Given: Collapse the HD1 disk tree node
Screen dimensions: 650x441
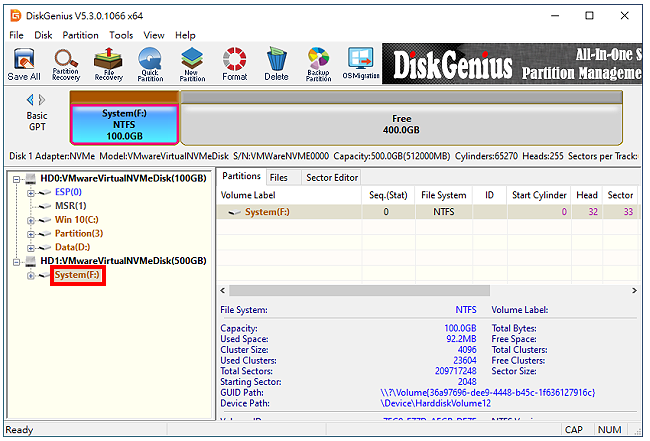Looking at the screenshot, I should [x=16, y=262].
